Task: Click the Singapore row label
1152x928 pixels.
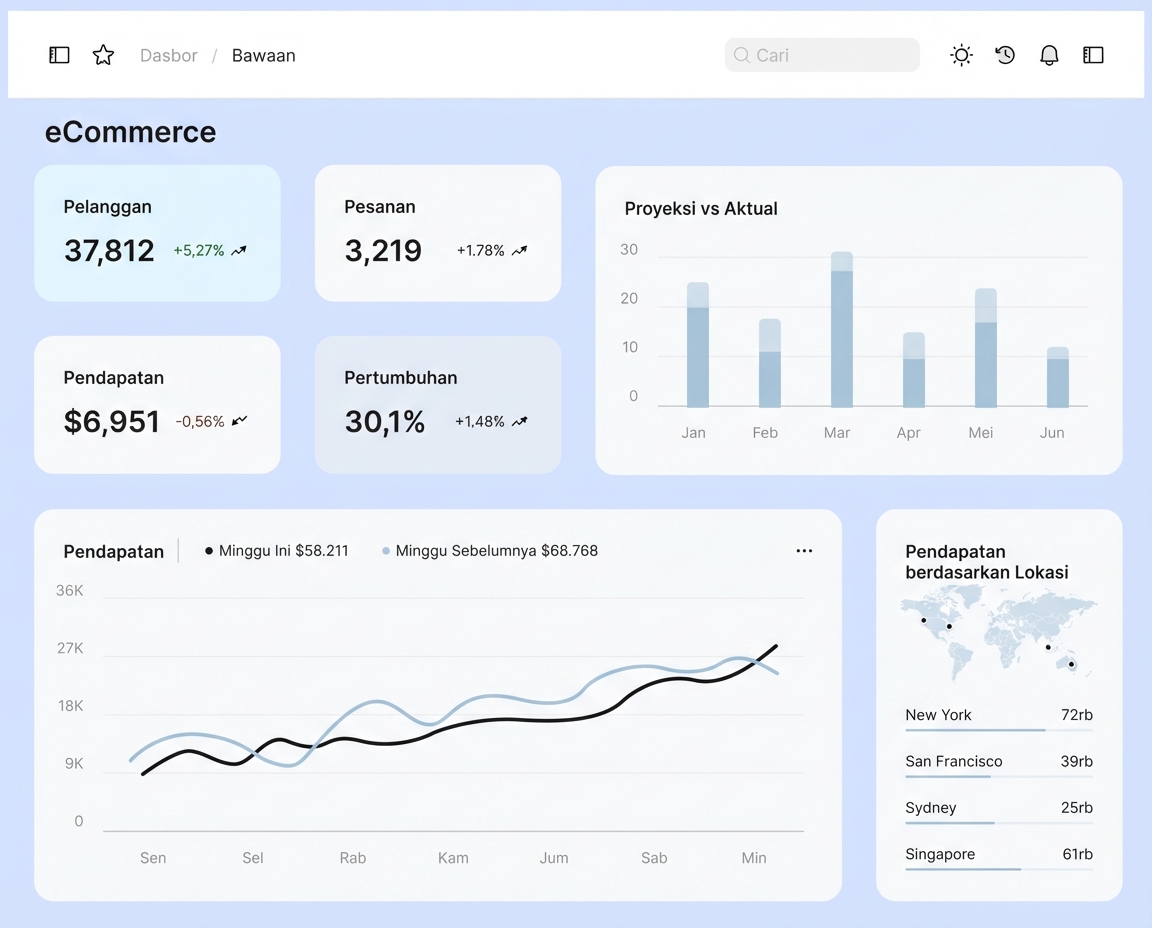Action: pos(940,854)
